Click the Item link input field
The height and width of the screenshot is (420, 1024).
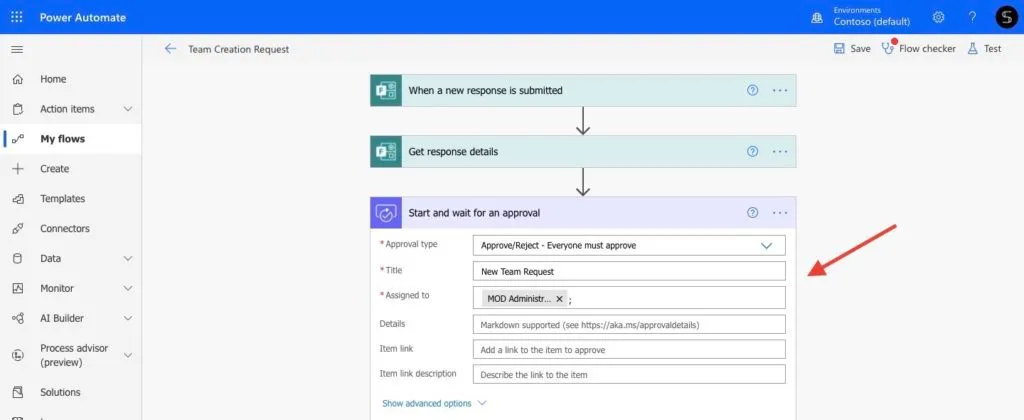coord(629,349)
